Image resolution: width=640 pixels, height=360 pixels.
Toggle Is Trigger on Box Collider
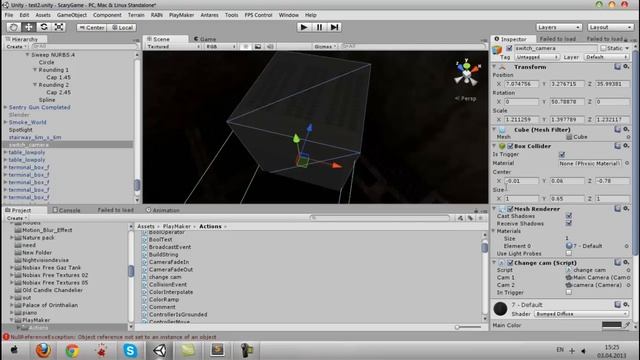tap(562, 154)
